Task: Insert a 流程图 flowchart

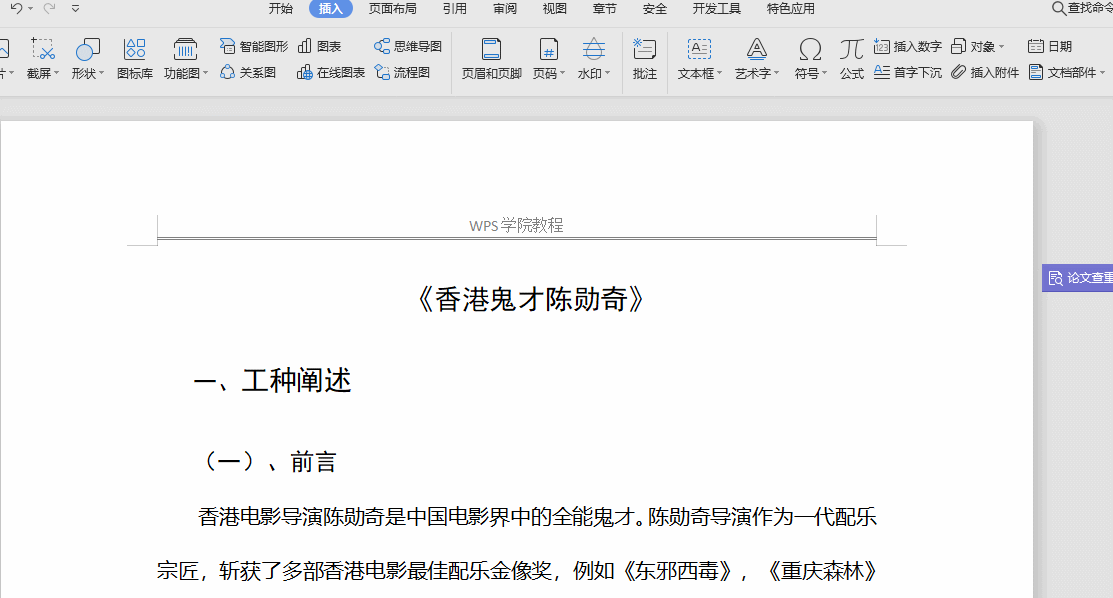Action: click(x=403, y=72)
